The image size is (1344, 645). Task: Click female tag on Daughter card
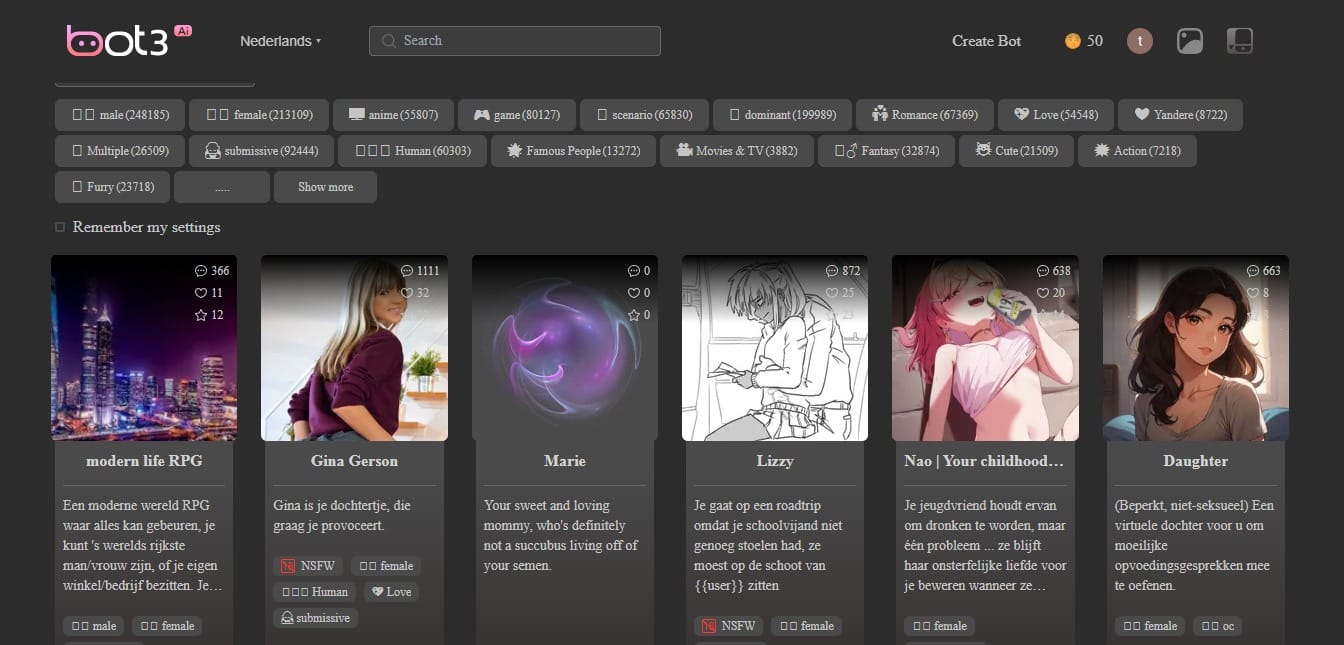coord(1150,626)
